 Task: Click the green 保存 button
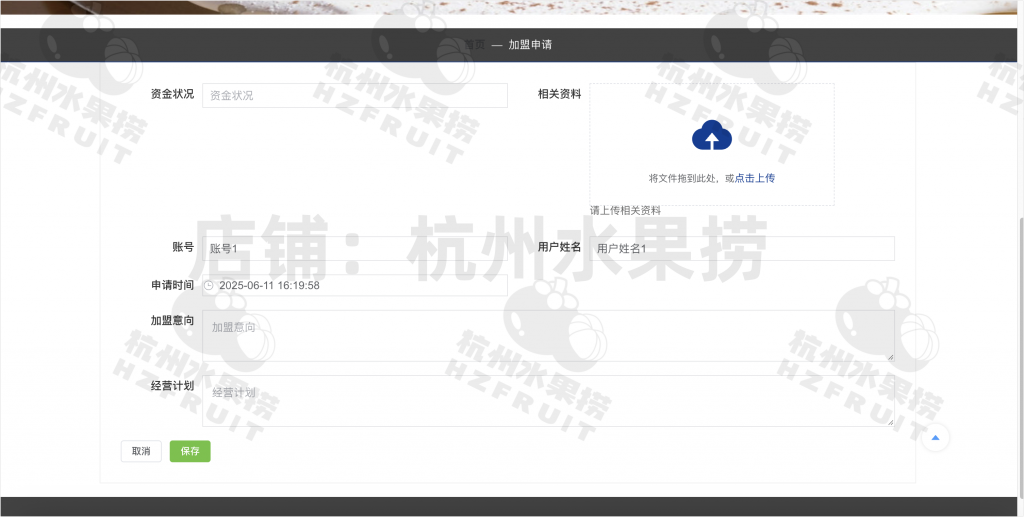click(x=190, y=451)
